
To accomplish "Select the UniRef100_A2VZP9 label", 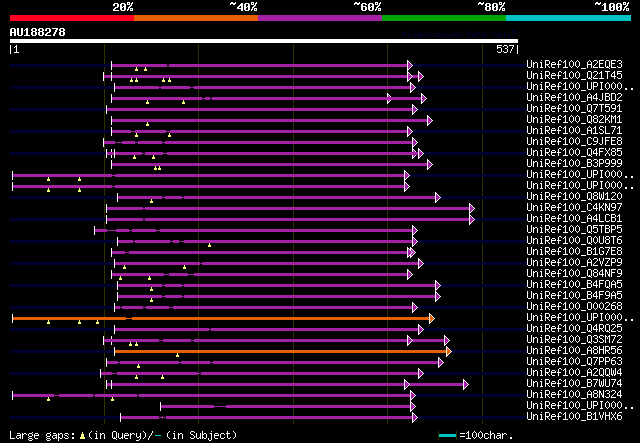I will (574, 263).
